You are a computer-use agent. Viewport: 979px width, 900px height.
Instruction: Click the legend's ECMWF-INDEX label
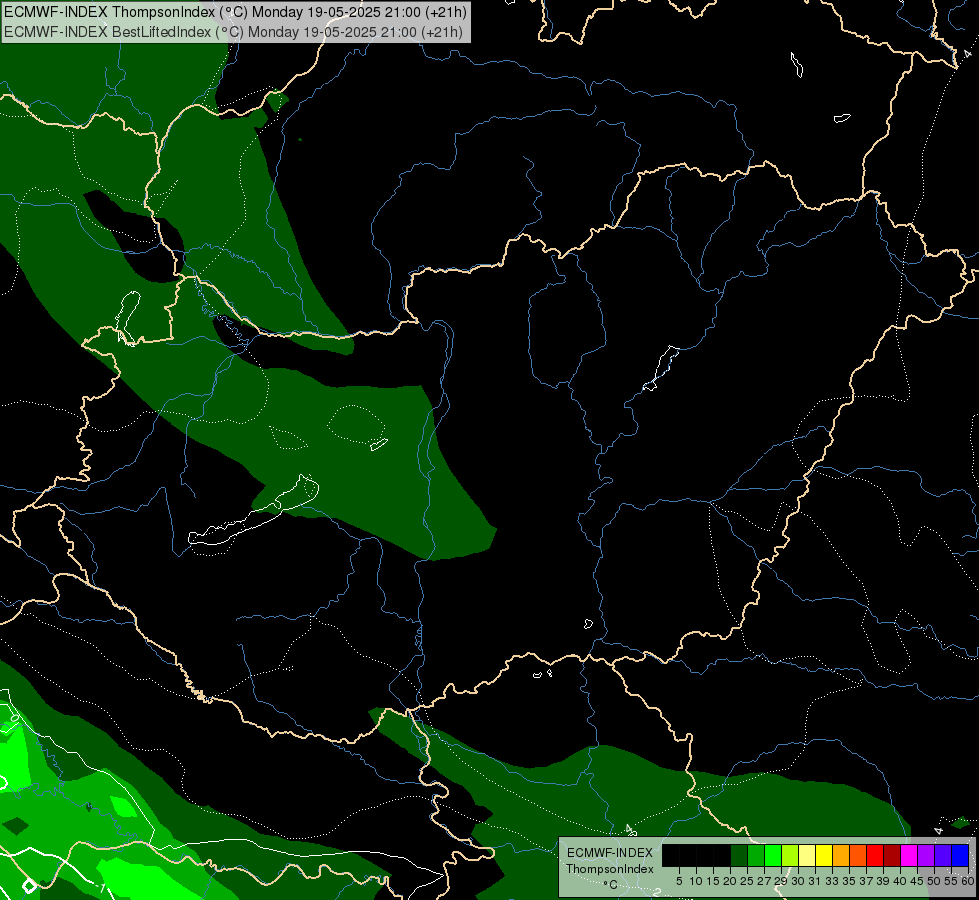(x=610, y=853)
